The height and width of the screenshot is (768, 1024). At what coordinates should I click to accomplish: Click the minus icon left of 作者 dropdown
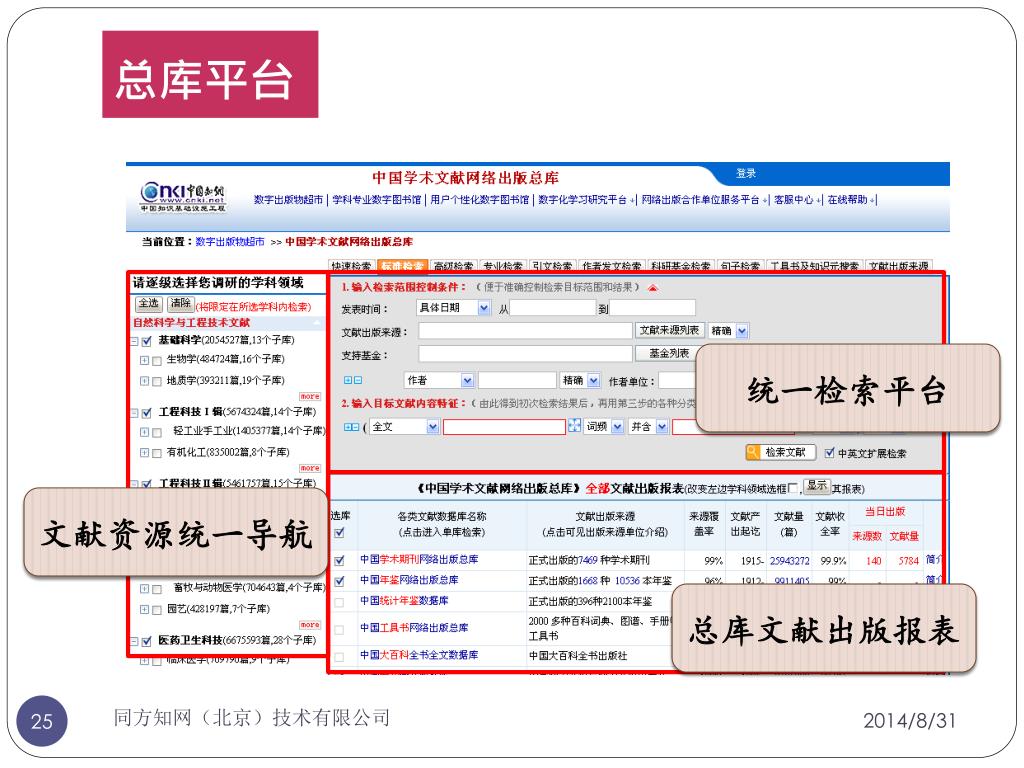click(x=358, y=380)
